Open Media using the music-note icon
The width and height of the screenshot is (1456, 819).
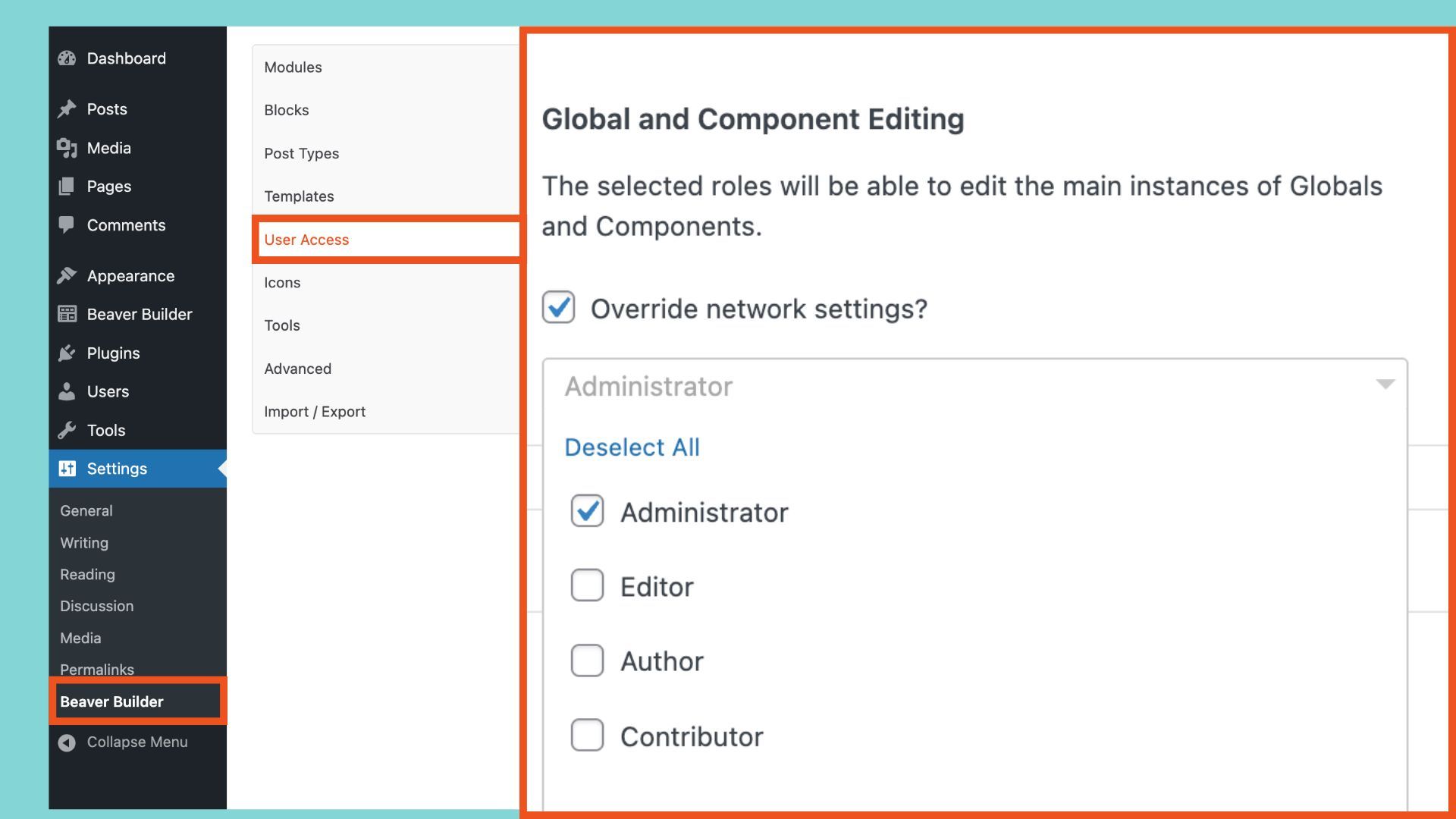(67, 148)
